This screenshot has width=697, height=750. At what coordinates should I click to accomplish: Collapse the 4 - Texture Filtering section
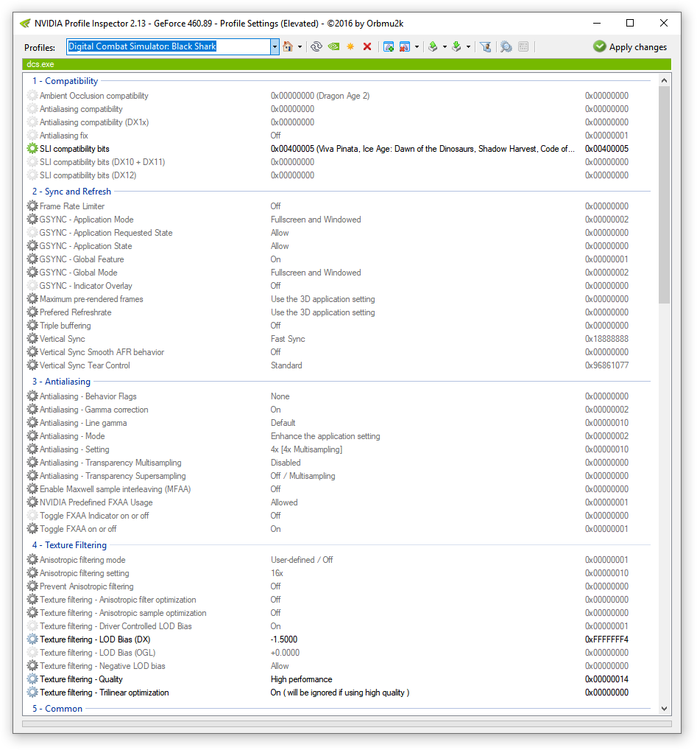pyautogui.click(x=69, y=545)
